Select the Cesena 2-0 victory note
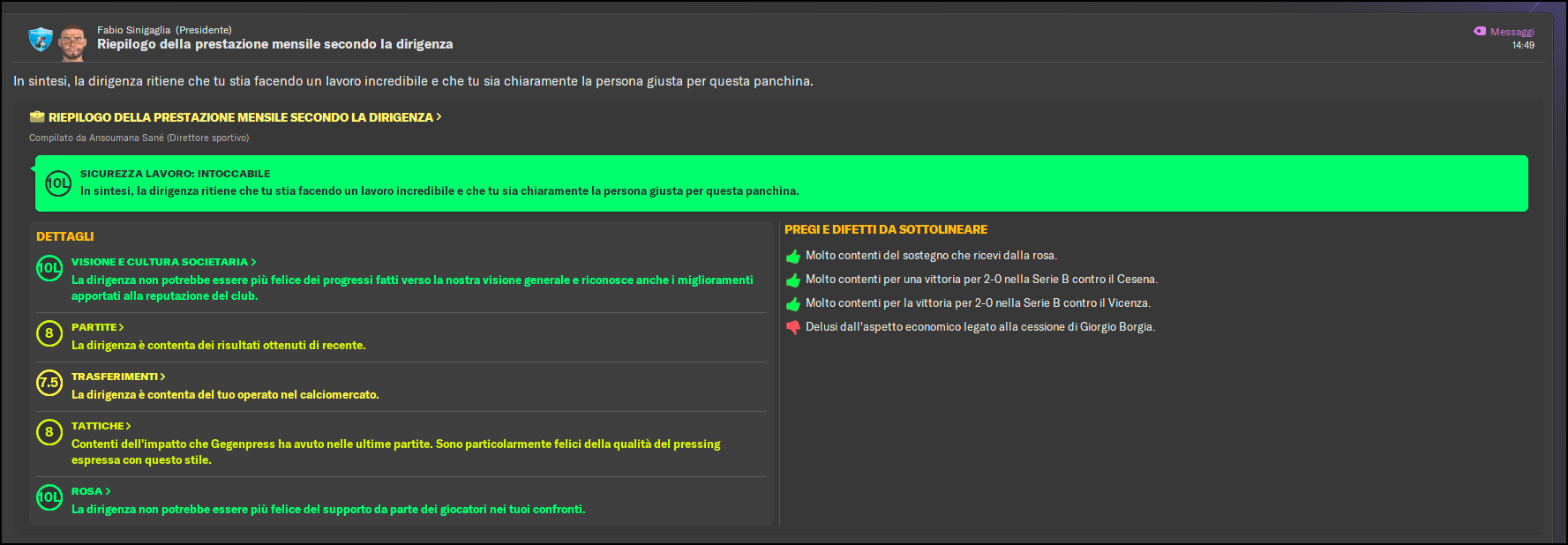 click(981, 280)
